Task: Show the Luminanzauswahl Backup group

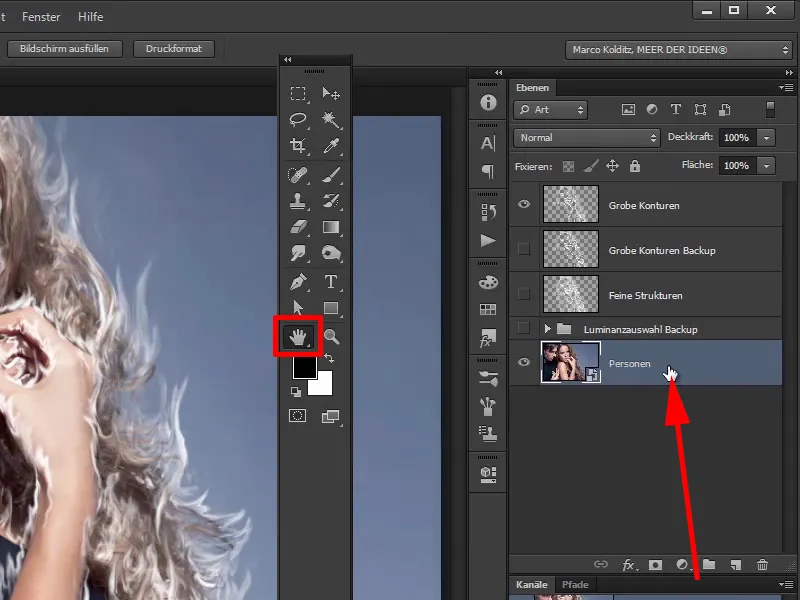Action: (x=524, y=328)
